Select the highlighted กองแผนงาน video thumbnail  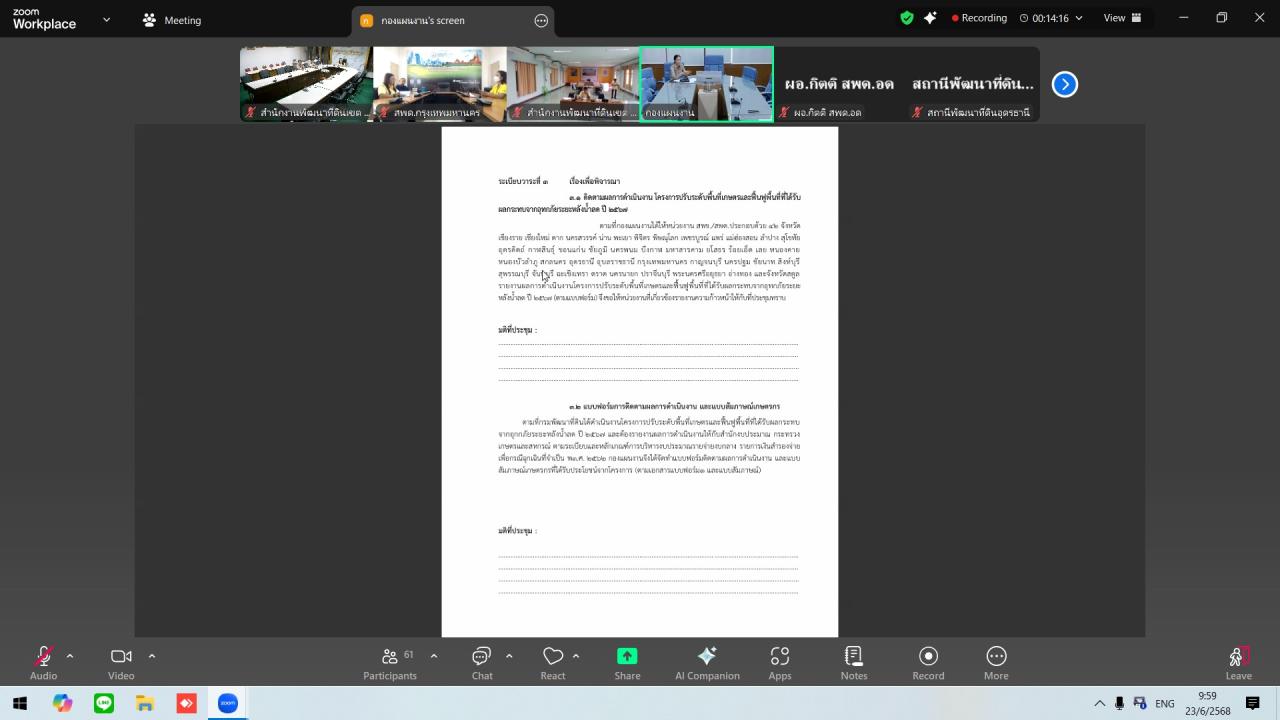[706, 84]
